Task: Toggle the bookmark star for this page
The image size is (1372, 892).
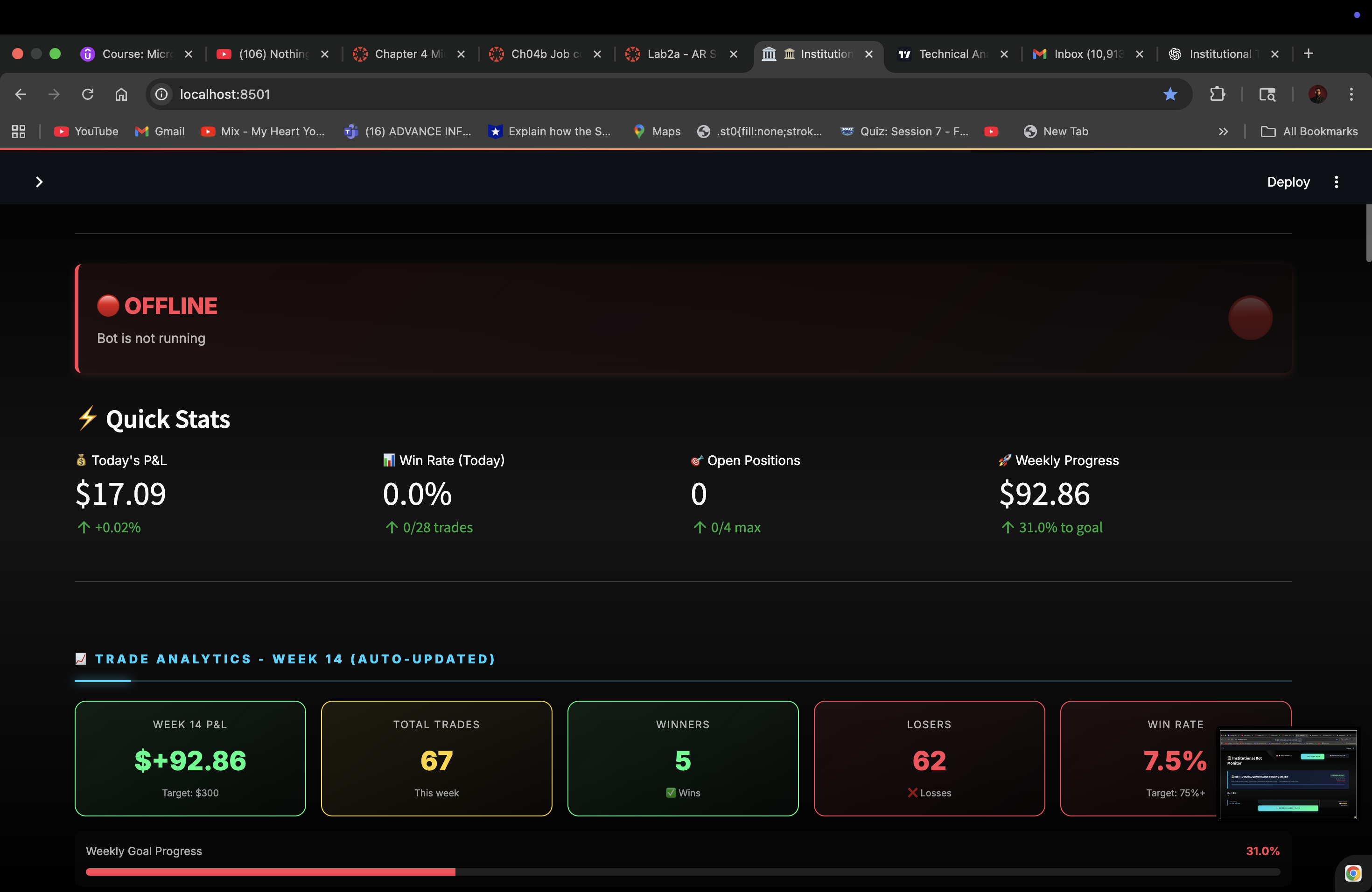Action: pos(1170,94)
